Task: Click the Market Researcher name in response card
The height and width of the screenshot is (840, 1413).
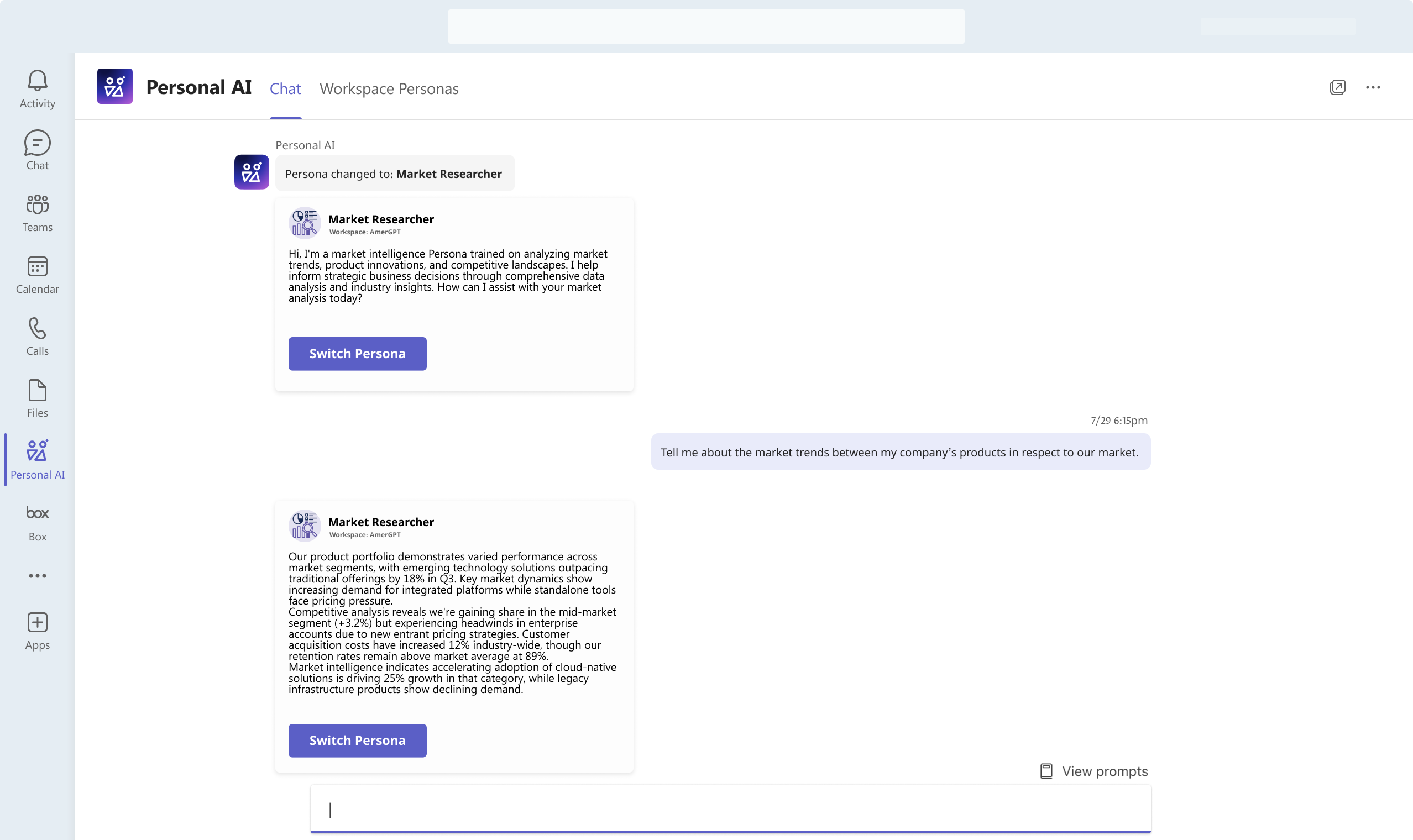Action: coord(381,522)
